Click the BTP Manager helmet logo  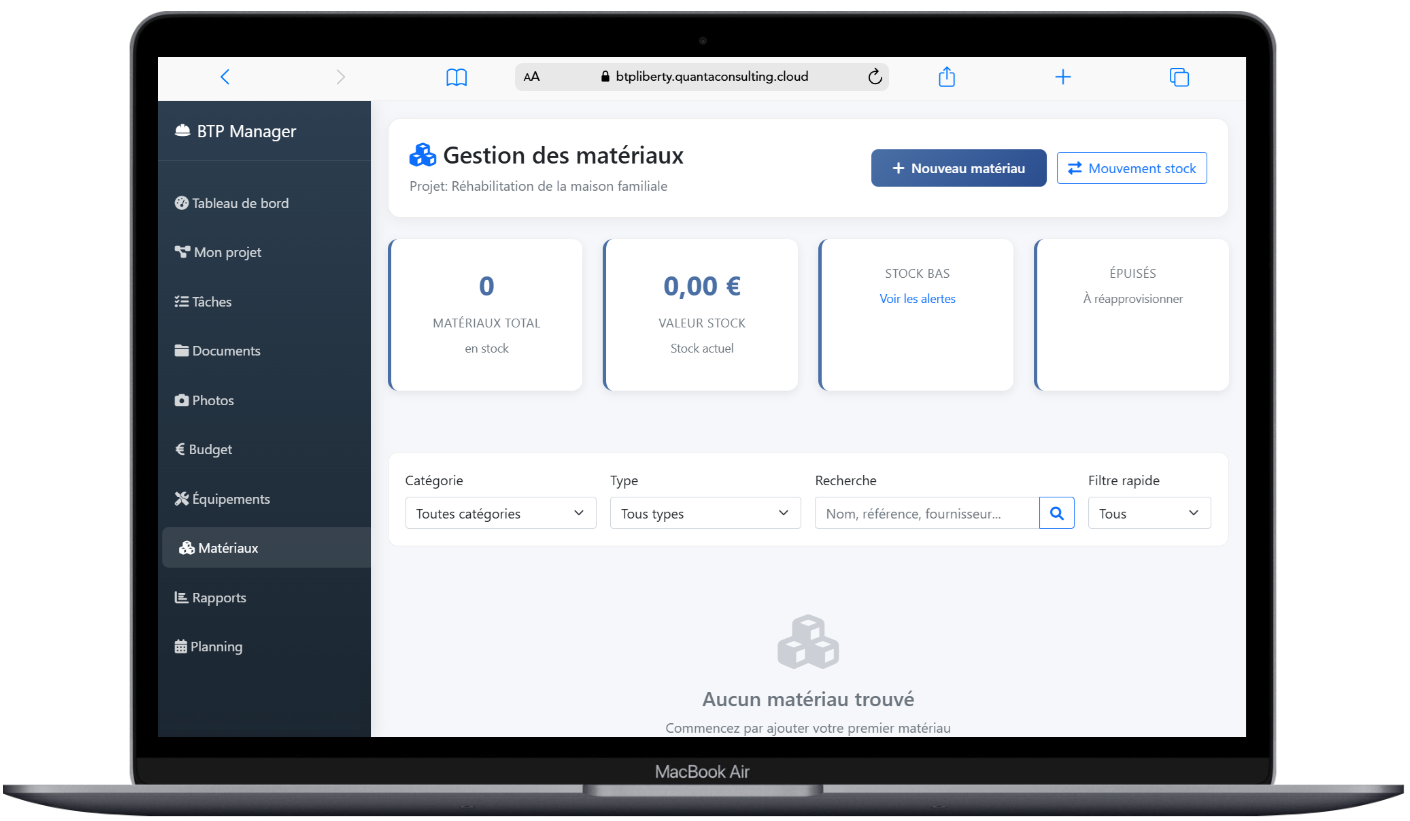pyautogui.click(x=182, y=131)
